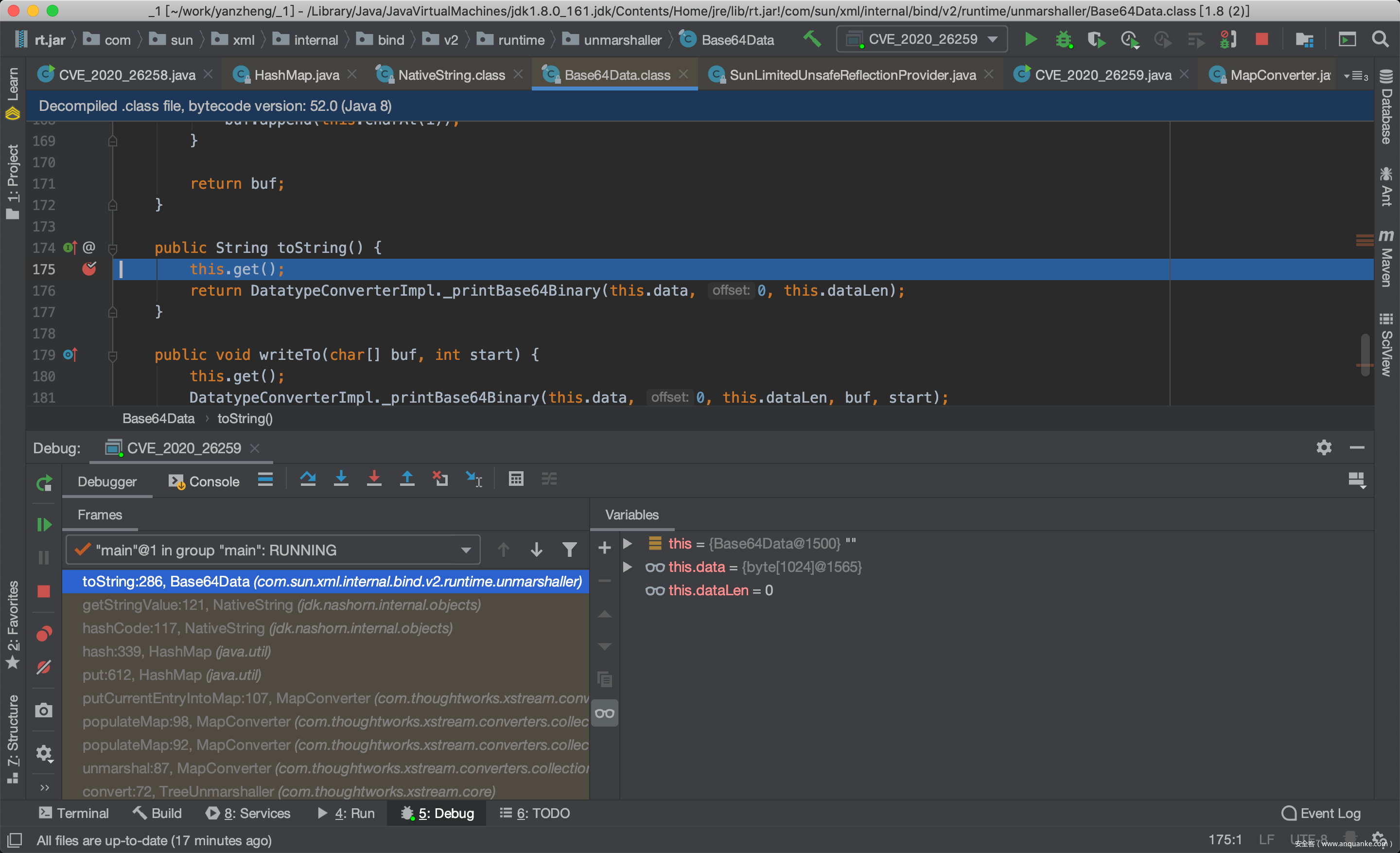Click the Step Out debugger icon
Screen dimensions: 1400x853
coord(407,479)
